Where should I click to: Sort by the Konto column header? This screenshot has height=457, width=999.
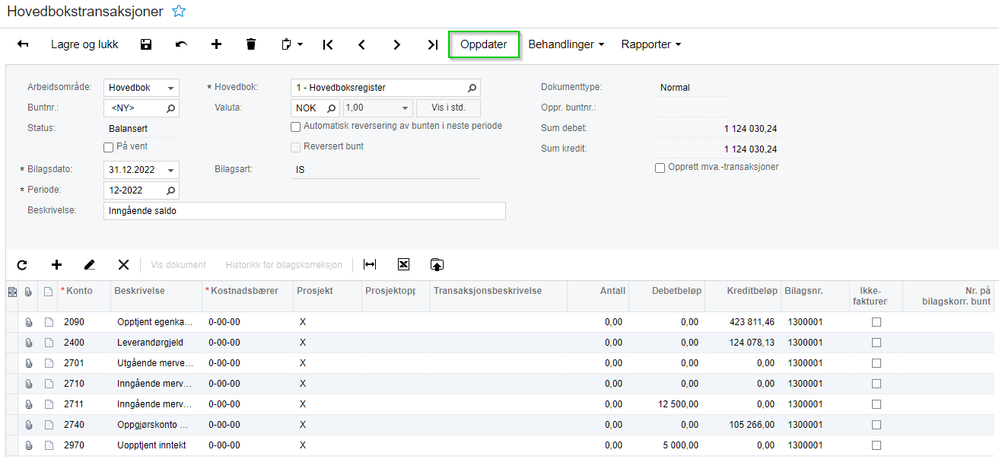pos(79,291)
